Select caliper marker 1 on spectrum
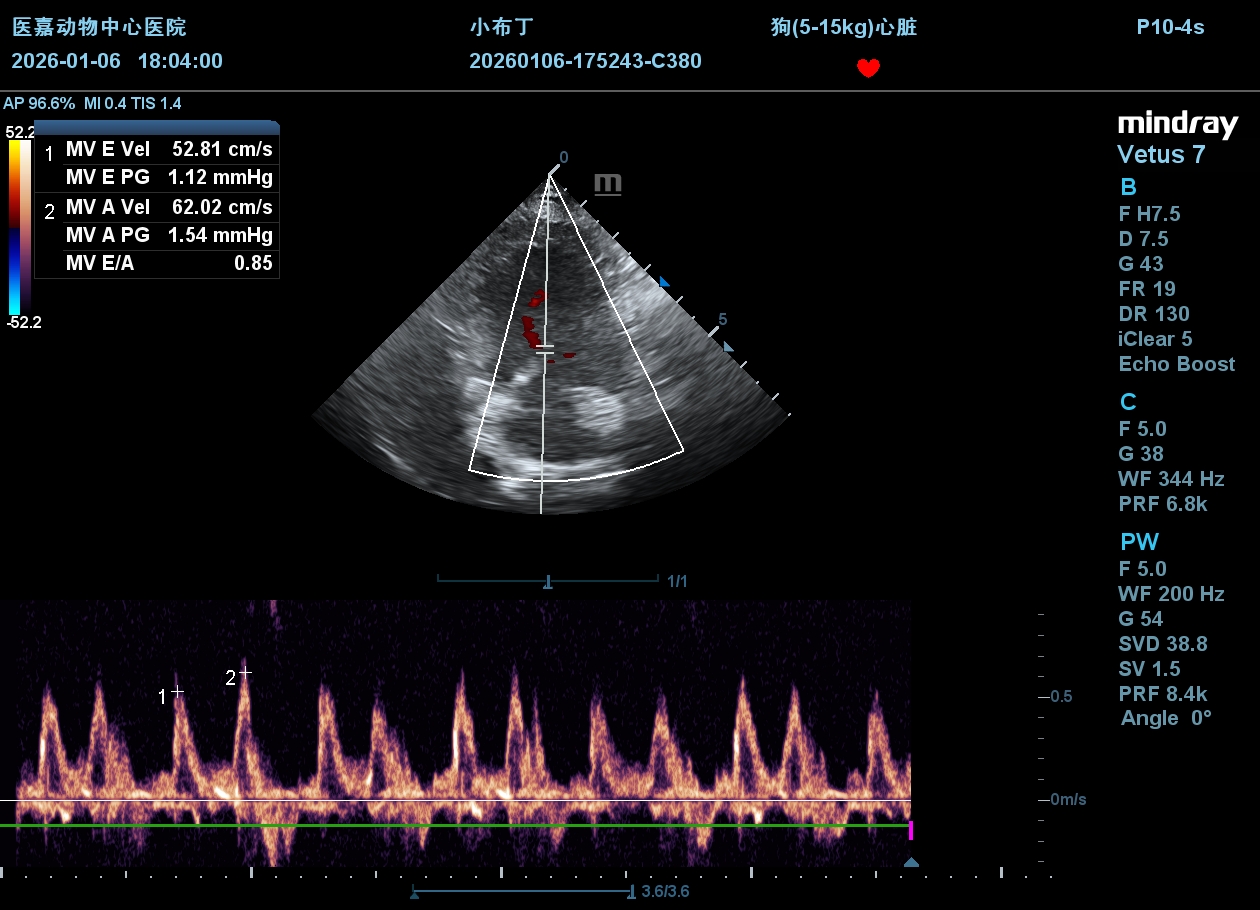The image size is (1260, 910). [x=177, y=691]
